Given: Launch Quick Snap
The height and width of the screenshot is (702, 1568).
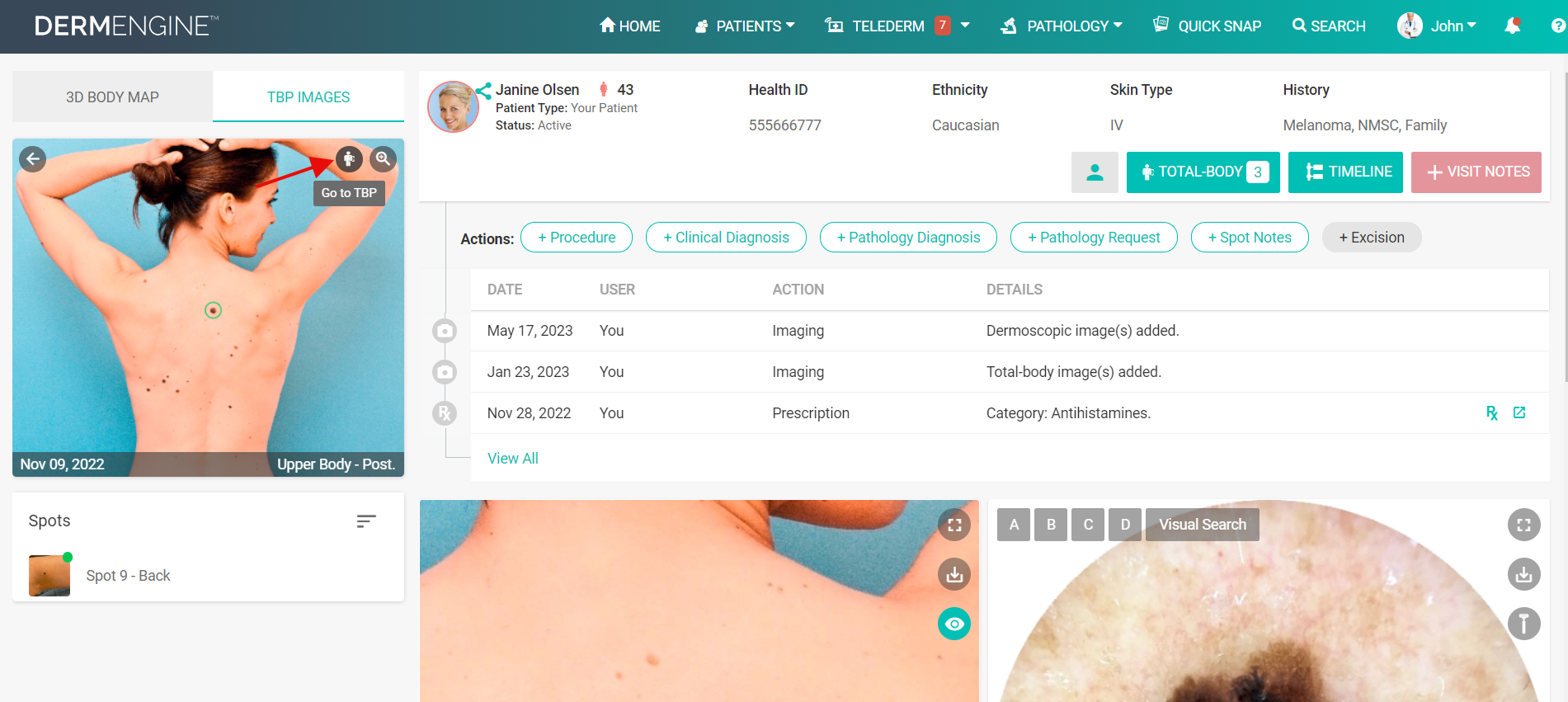Looking at the screenshot, I should 1207,26.
